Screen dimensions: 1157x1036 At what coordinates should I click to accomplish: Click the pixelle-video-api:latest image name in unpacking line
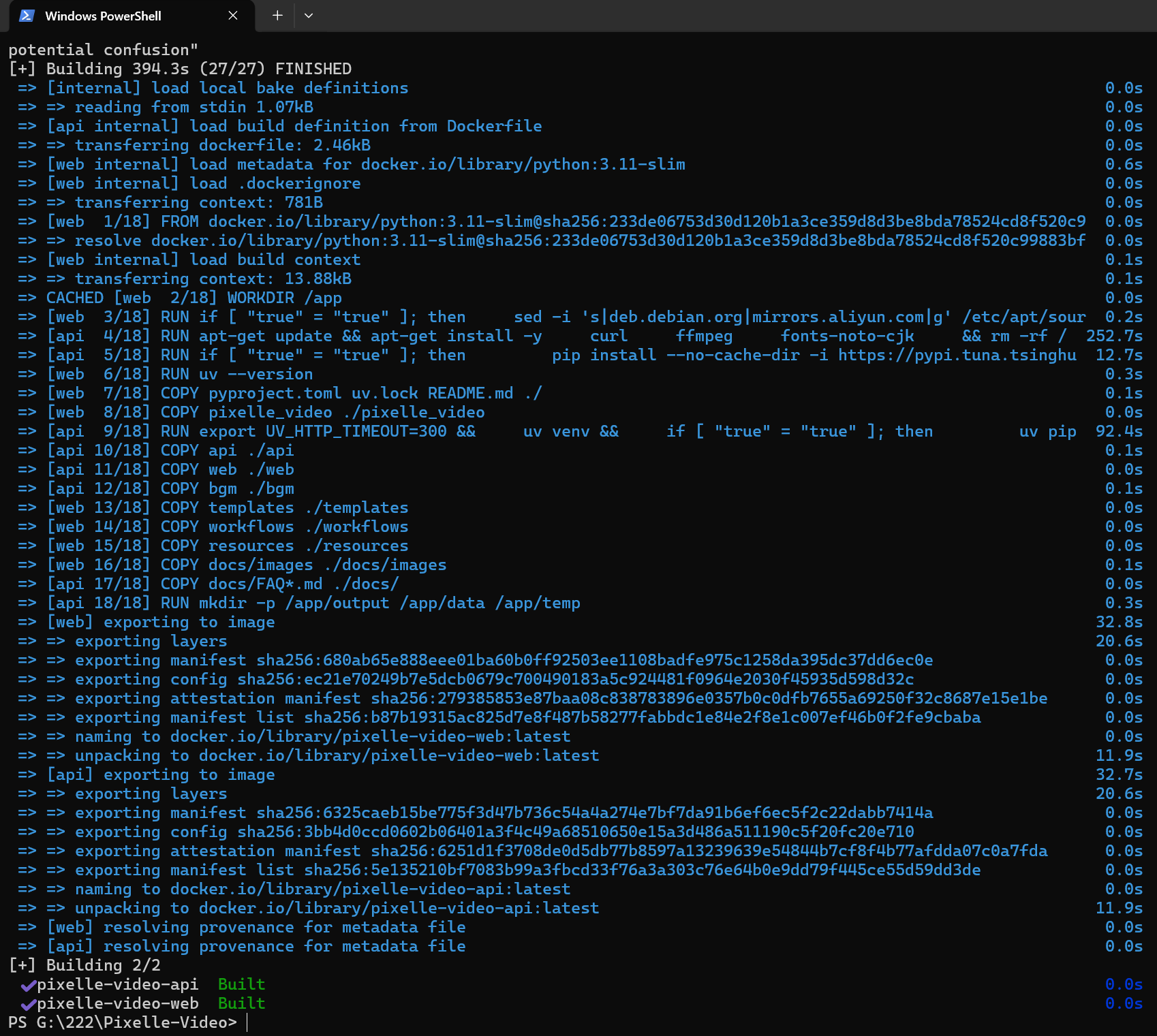click(484, 908)
